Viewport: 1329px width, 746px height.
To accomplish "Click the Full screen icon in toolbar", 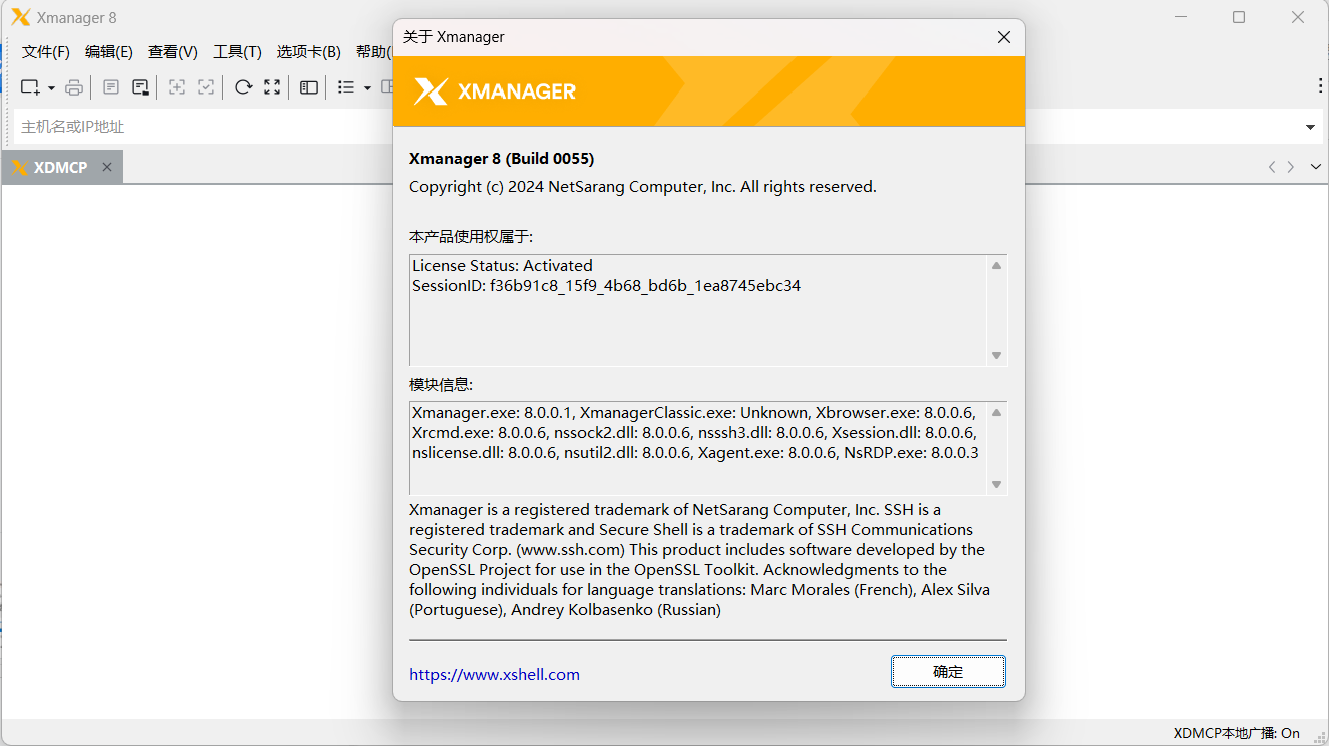I will pos(272,88).
